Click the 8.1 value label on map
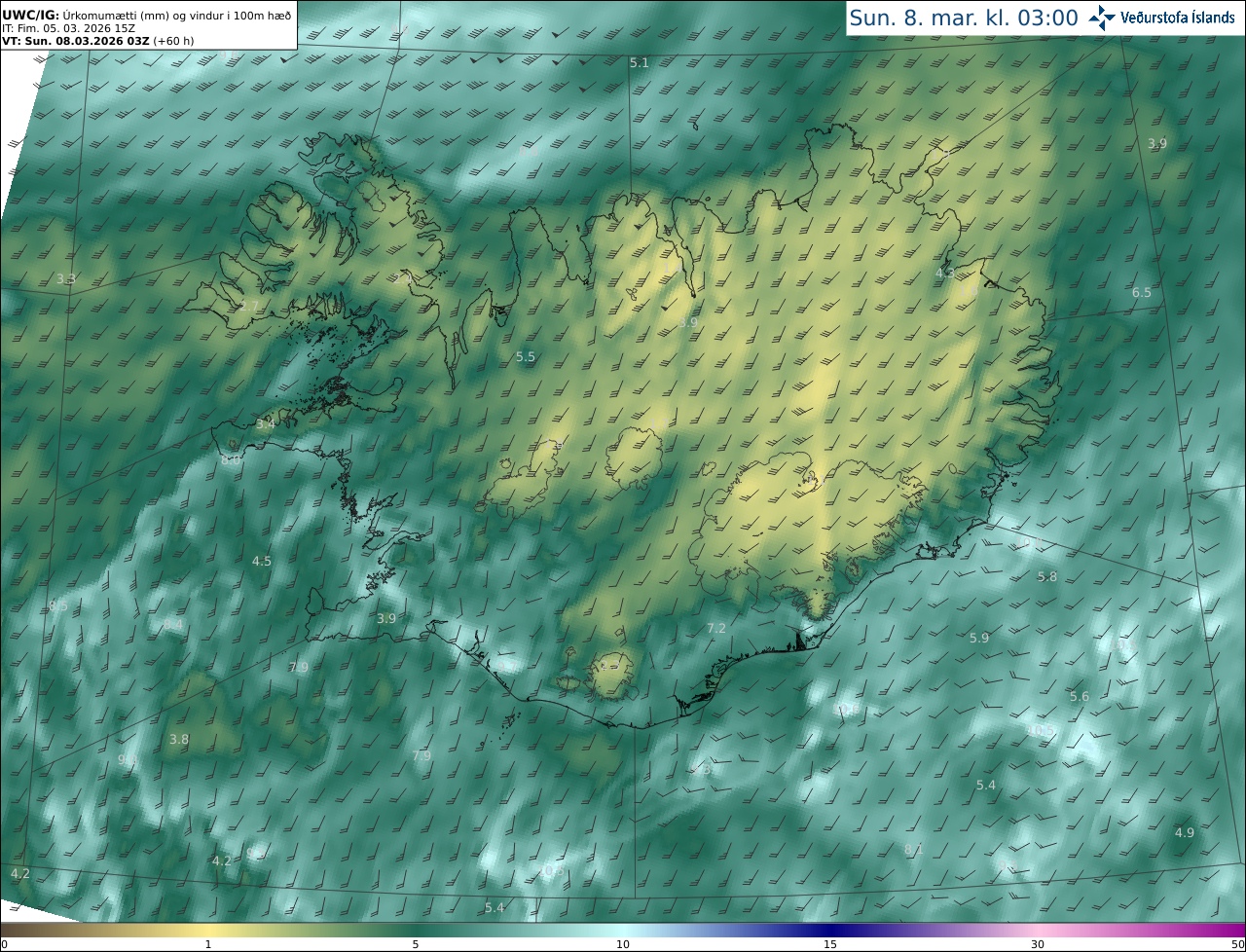The width and height of the screenshot is (1246, 952). coord(914,851)
